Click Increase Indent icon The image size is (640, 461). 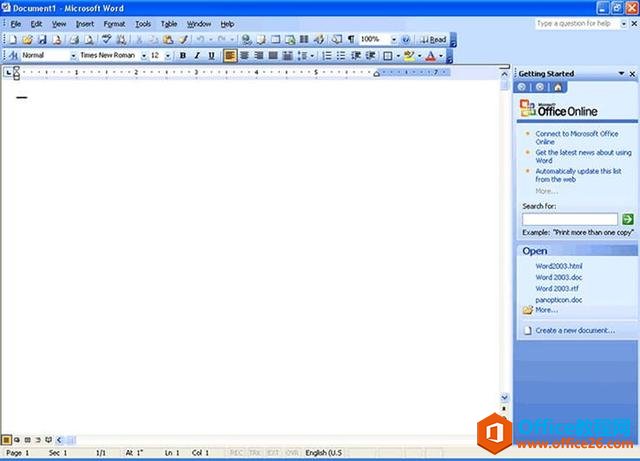click(371, 56)
